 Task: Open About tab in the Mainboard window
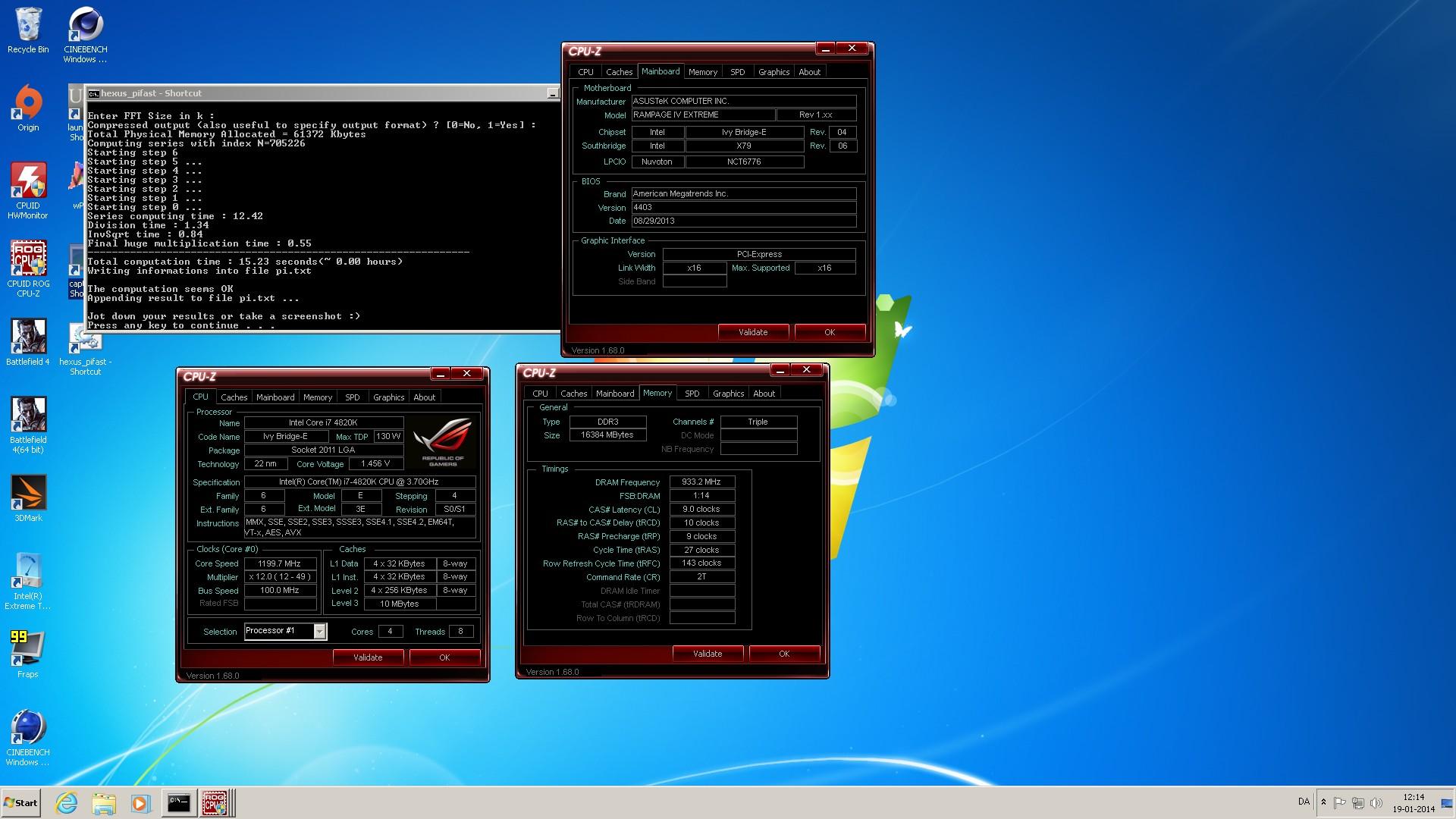(810, 72)
